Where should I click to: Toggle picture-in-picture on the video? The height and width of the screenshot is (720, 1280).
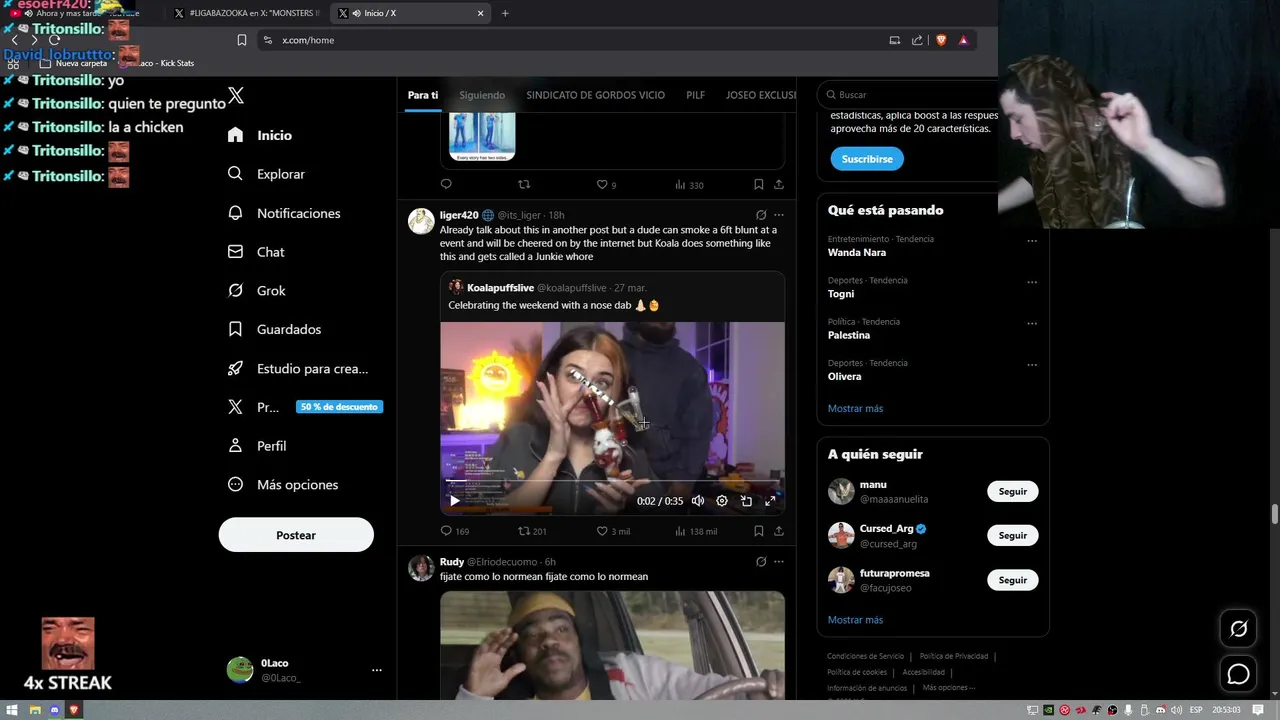pyautogui.click(x=746, y=501)
